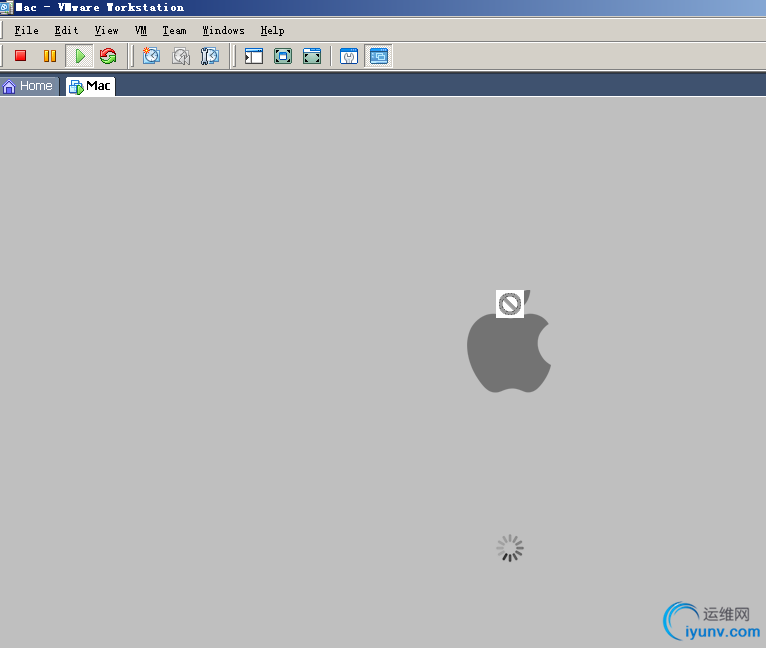This screenshot has width=766, height=648.
Task: Power on the VM with the green play button
Action: [80, 56]
